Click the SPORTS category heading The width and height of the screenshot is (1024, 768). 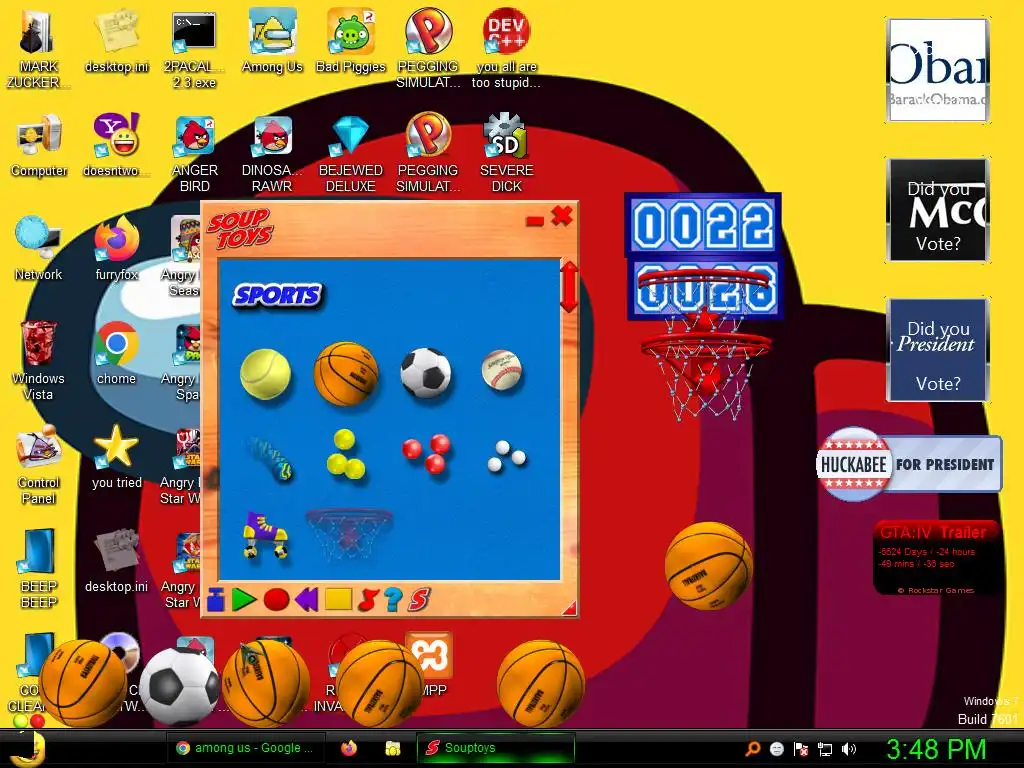(278, 295)
